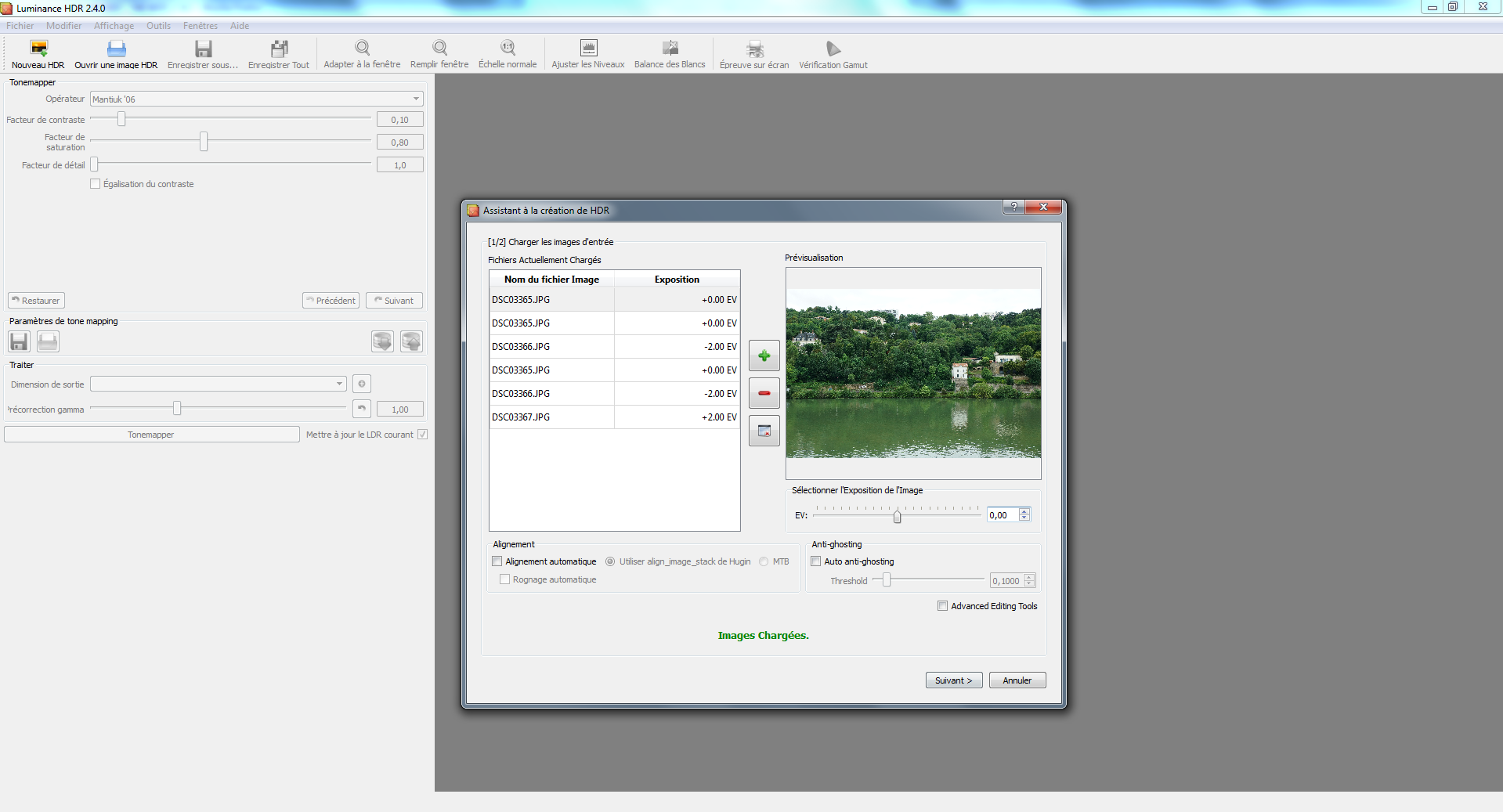Image resolution: width=1503 pixels, height=812 pixels.
Task: Click Annuler to cancel the wizard
Action: coord(1017,680)
